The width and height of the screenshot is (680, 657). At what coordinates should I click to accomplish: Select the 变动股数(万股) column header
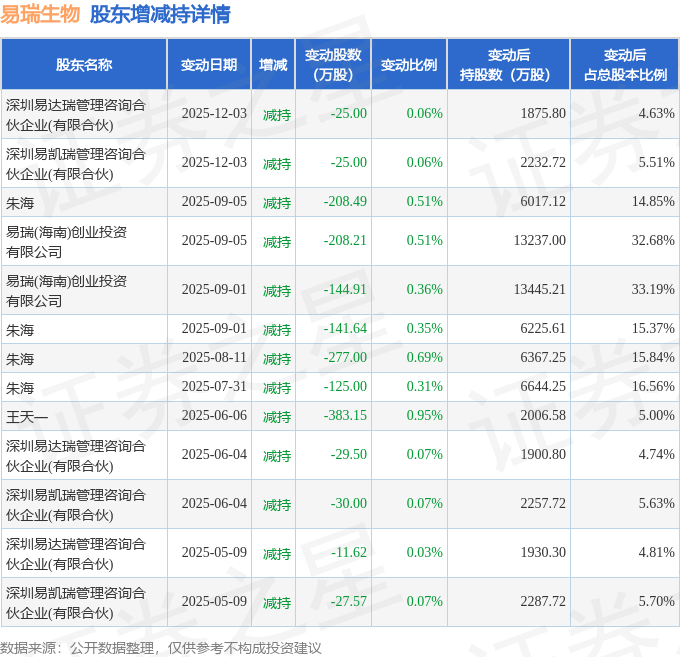pos(333,65)
